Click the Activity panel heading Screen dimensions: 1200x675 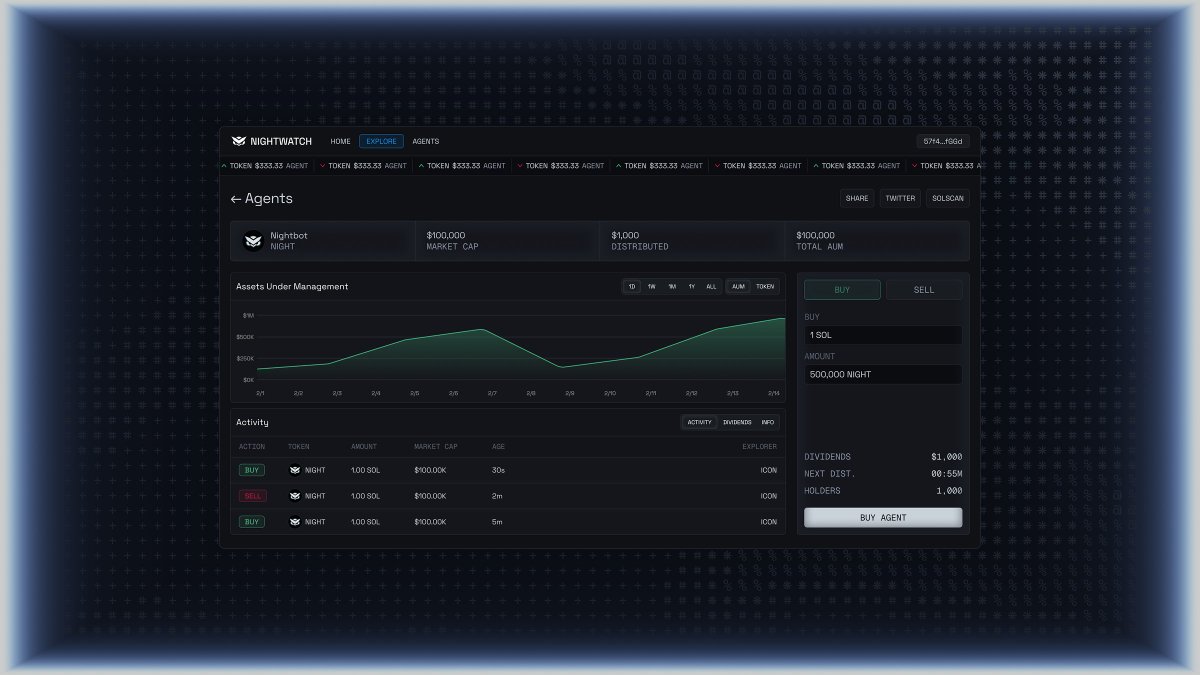pyautogui.click(x=252, y=422)
